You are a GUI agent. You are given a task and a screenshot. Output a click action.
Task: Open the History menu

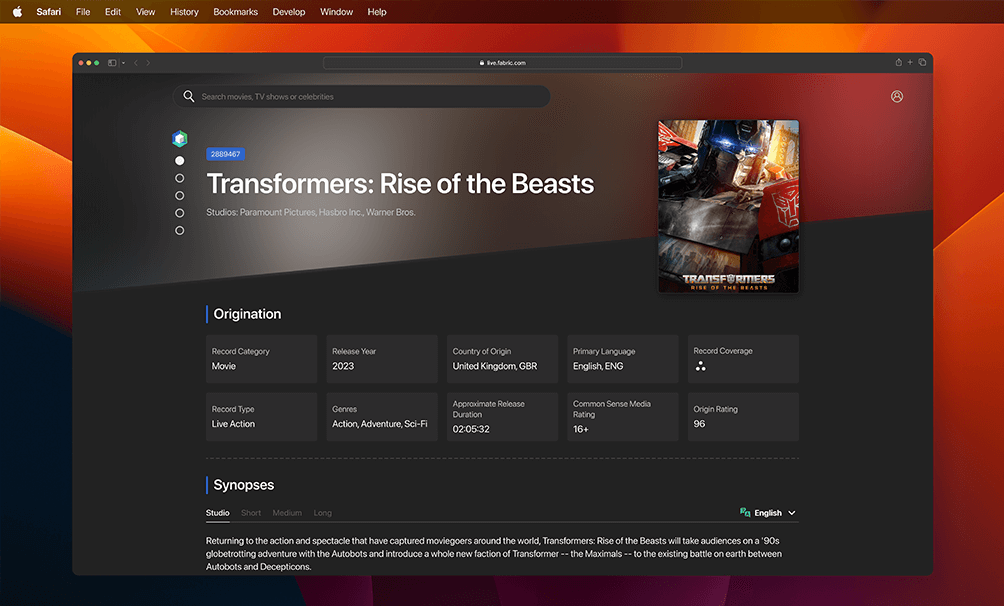pos(184,12)
